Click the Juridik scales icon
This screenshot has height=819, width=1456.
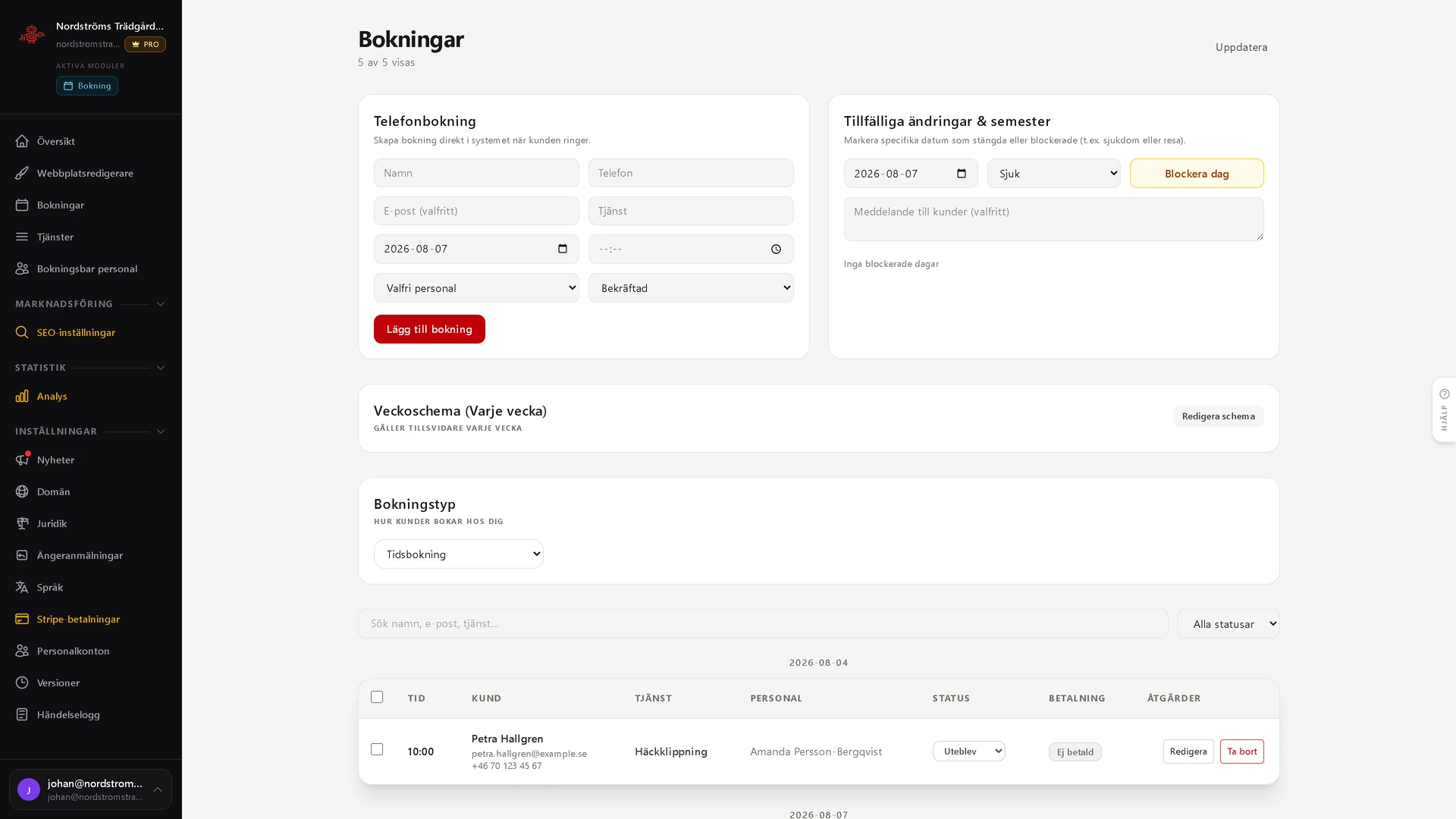pyautogui.click(x=22, y=523)
